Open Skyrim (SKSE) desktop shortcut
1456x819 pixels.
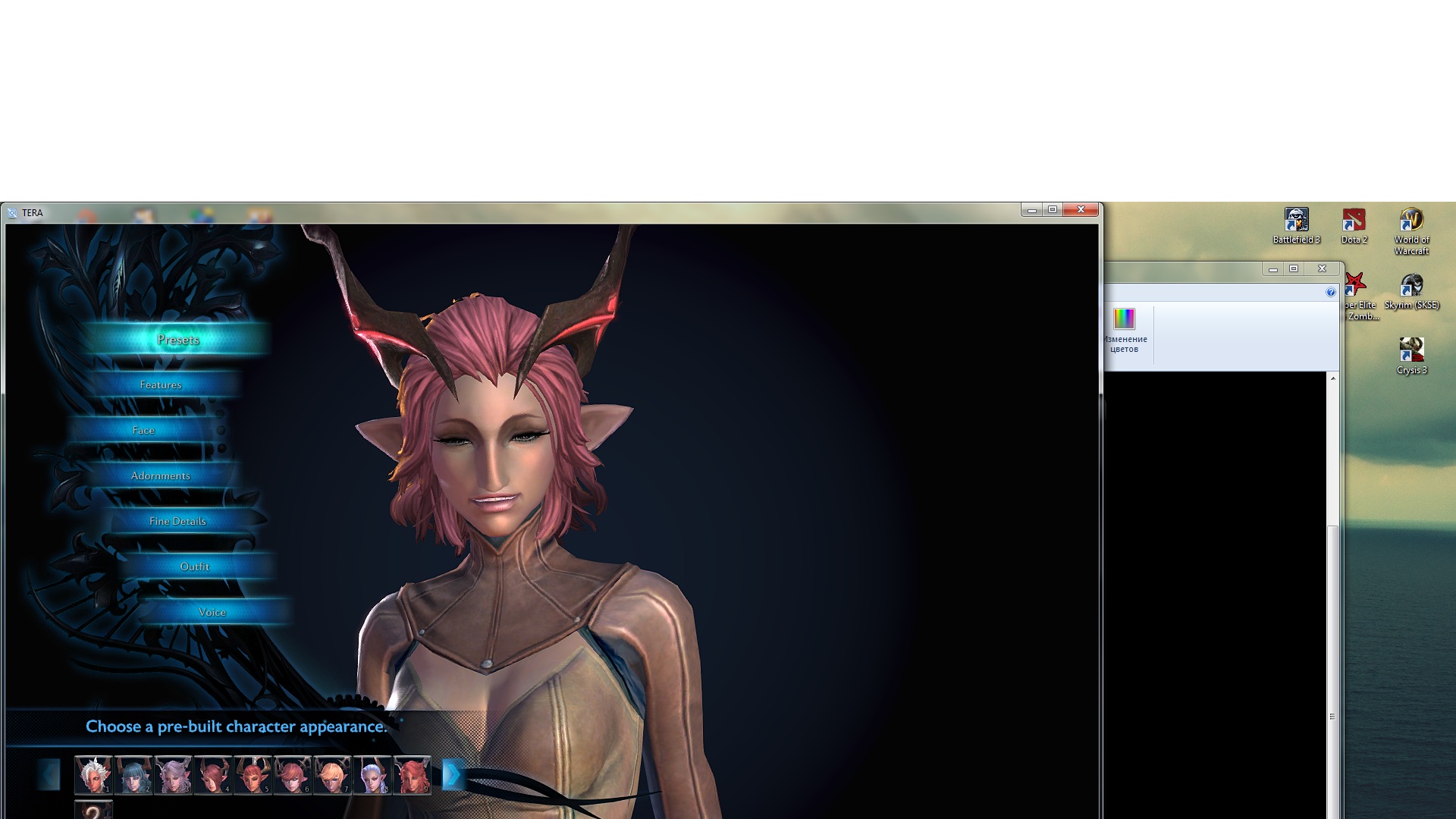(x=1411, y=291)
